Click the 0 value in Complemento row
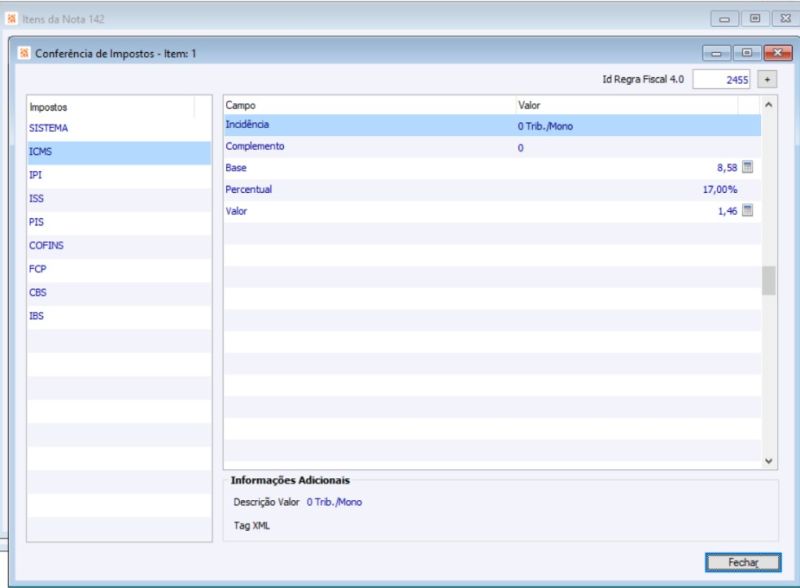The image size is (800, 588). (520, 148)
